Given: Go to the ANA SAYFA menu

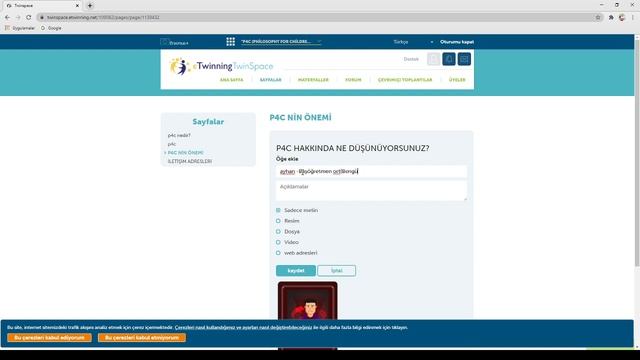Looking at the screenshot, I should pyautogui.click(x=231, y=80).
